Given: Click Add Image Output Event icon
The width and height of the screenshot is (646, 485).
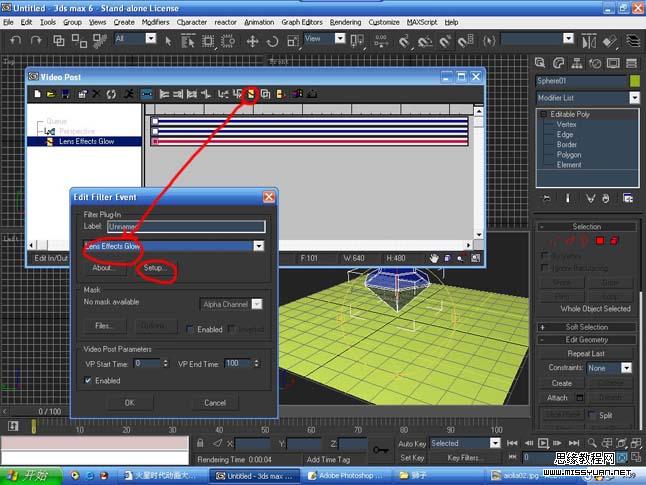Looking at the screenshot, I should (280, 94).
